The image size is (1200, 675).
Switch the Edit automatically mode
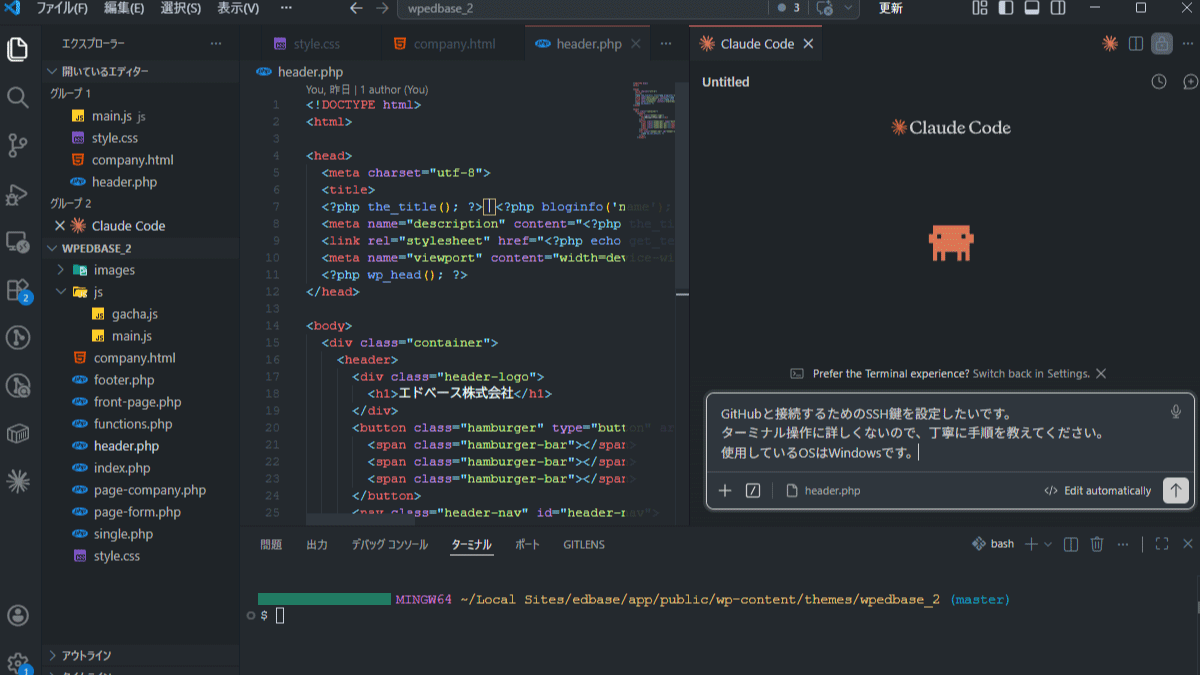[1097, 490]
